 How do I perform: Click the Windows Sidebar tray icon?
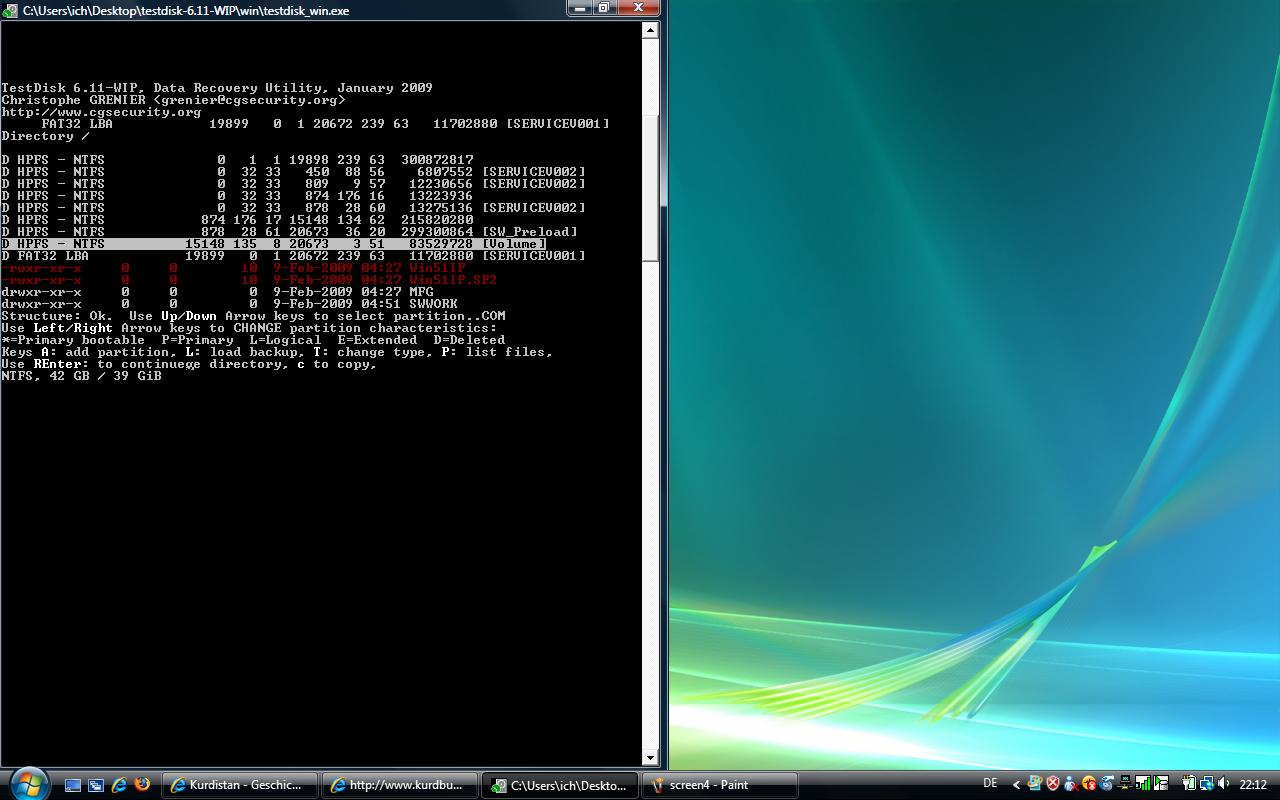[1035, 783]
